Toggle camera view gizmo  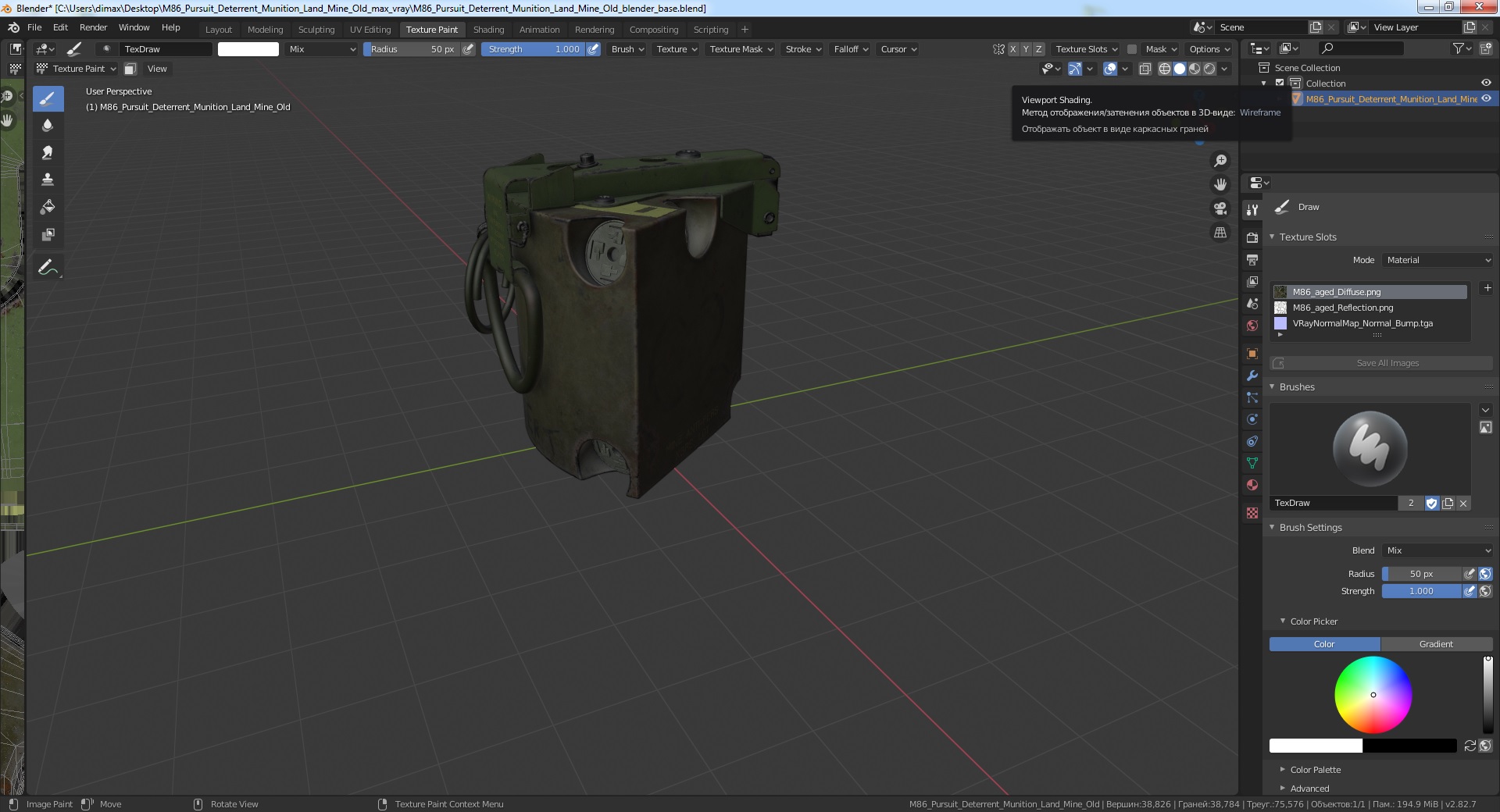tap(1220, 208)
